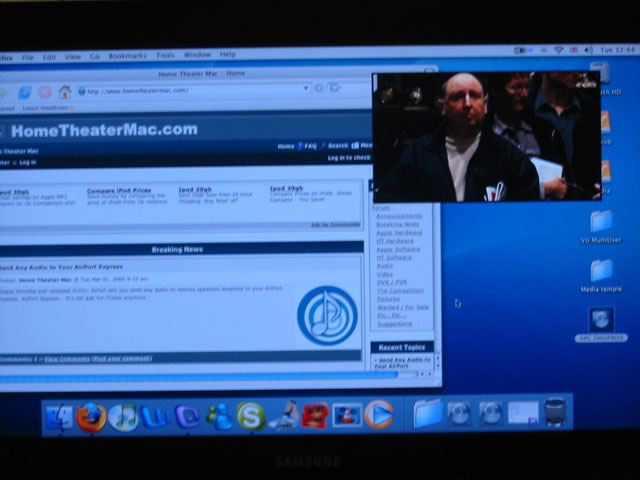
Task: Open the Pictures forum link
Action: coord(388,299)
